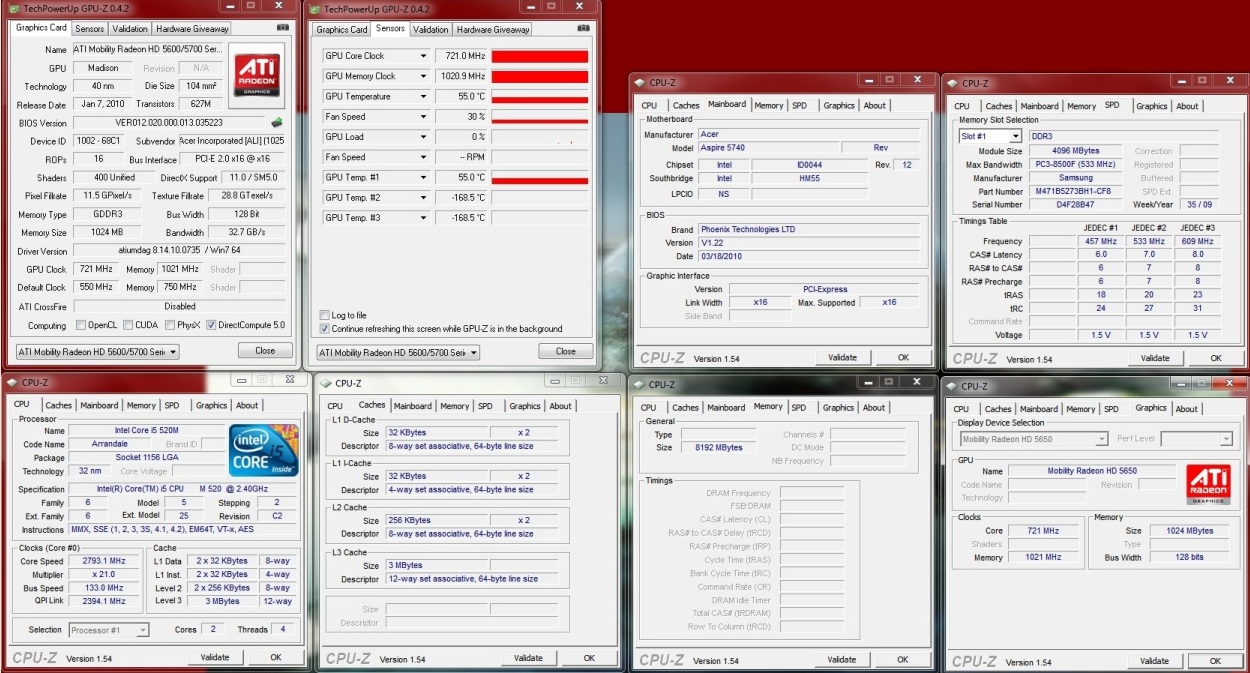This screenshot has height=673, width=1250.
Task: Click the green BIOS save chip icon
Action: [x=277, y=123]
